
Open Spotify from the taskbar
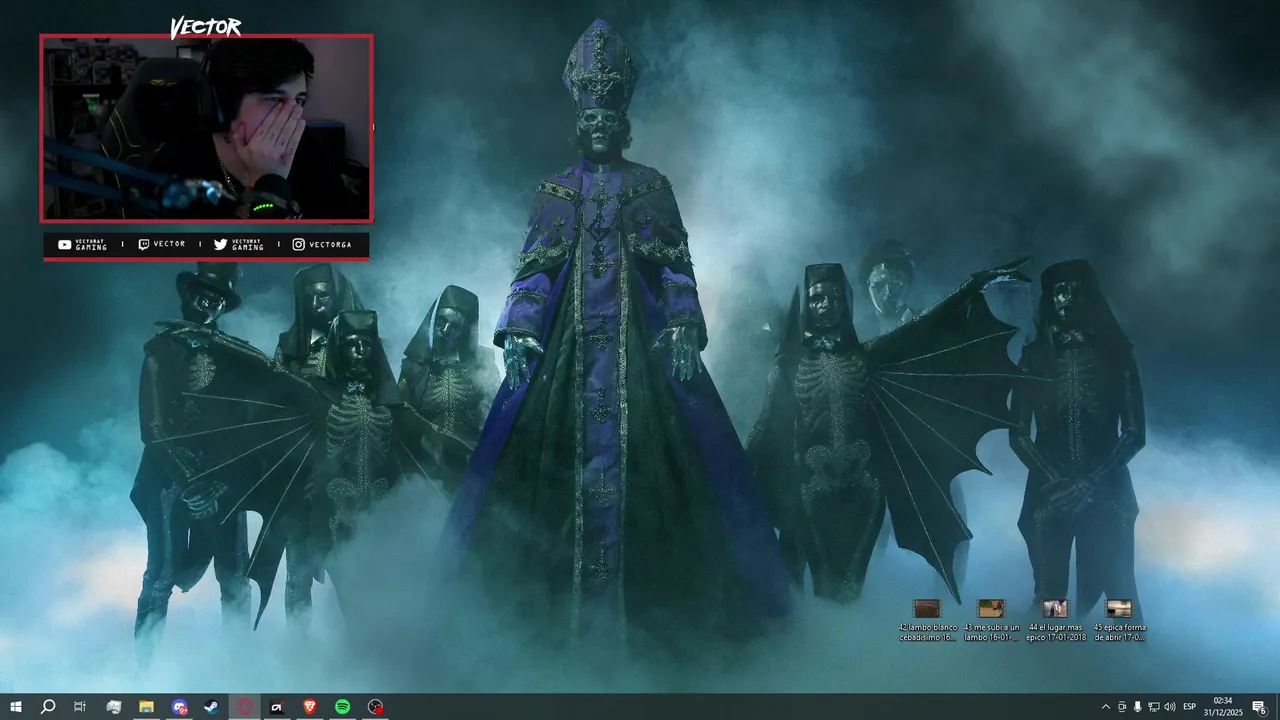[342, 707]
